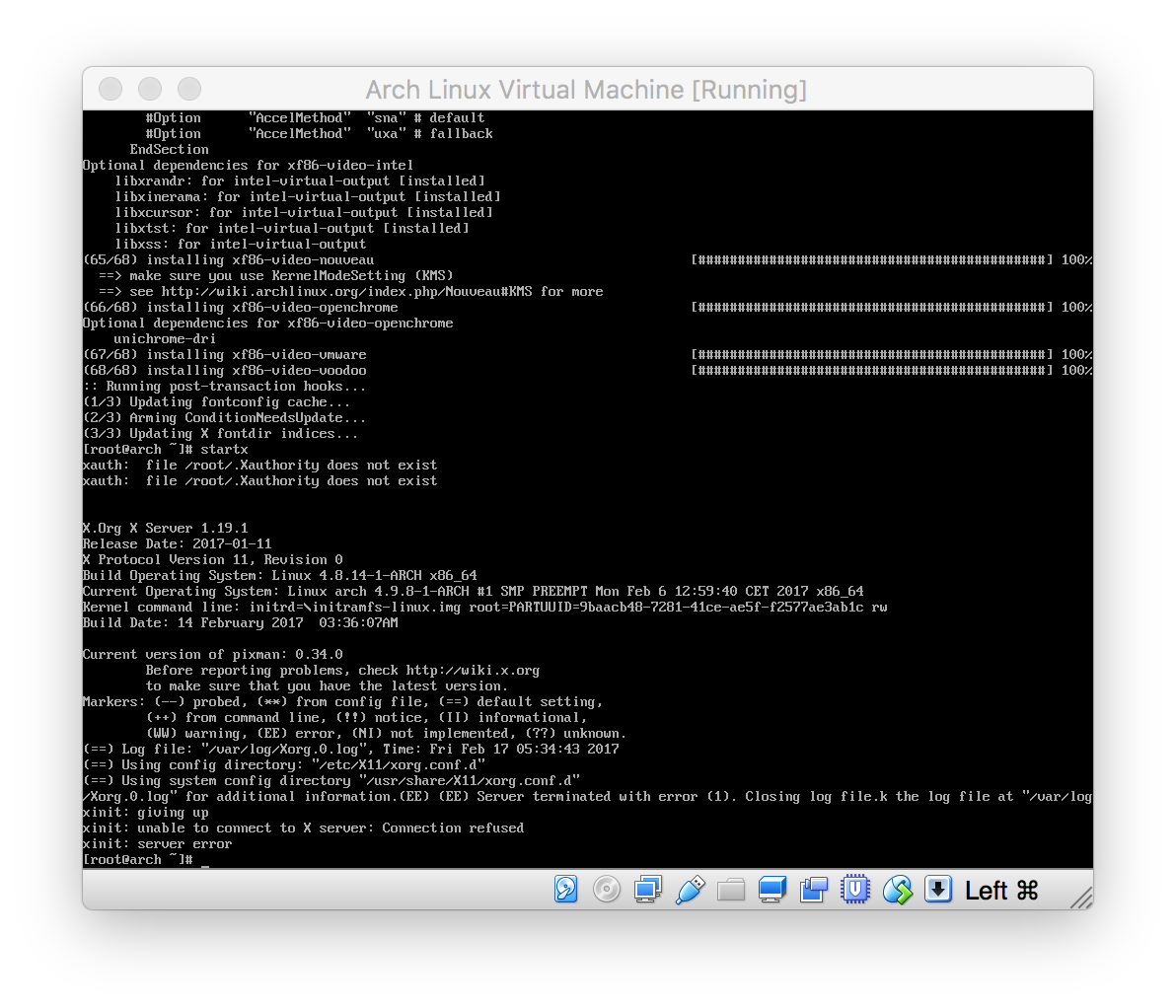Click 'Kernel command line' text row
Viewport: 1176px width, 1008px height.
point(484,608)
